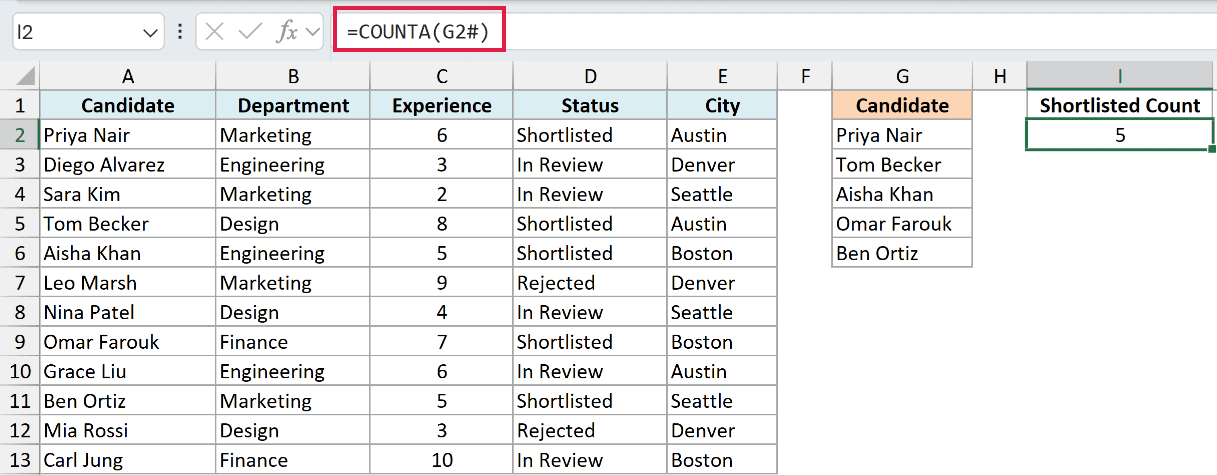
Task: Select Priya Nair in column G
Action: 902,135
